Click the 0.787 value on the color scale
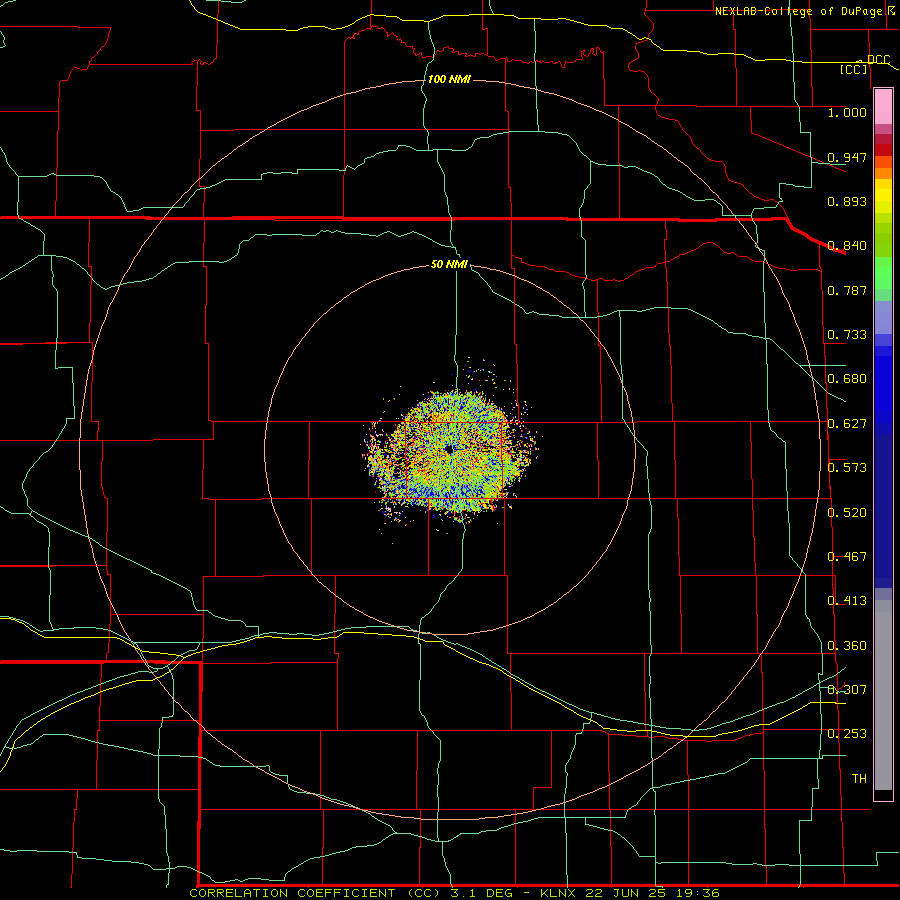 point(847,290)
